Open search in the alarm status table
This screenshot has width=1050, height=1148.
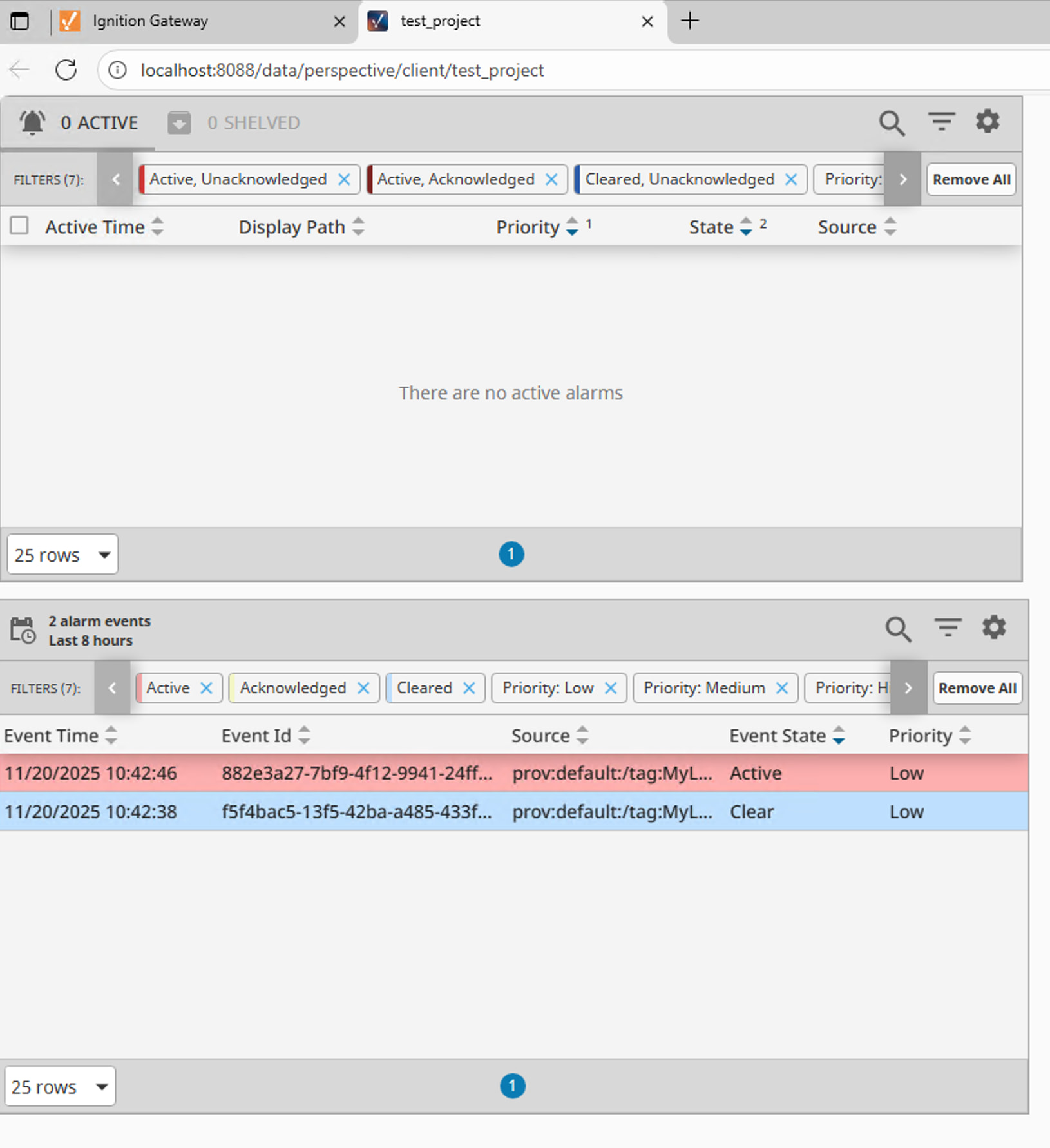[892, 122]
